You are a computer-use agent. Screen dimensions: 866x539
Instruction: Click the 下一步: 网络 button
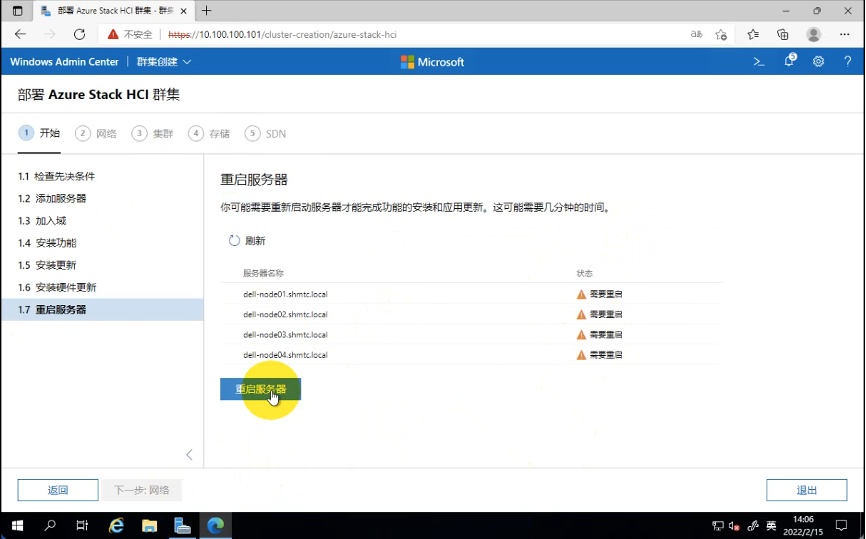tap(141, 490)
